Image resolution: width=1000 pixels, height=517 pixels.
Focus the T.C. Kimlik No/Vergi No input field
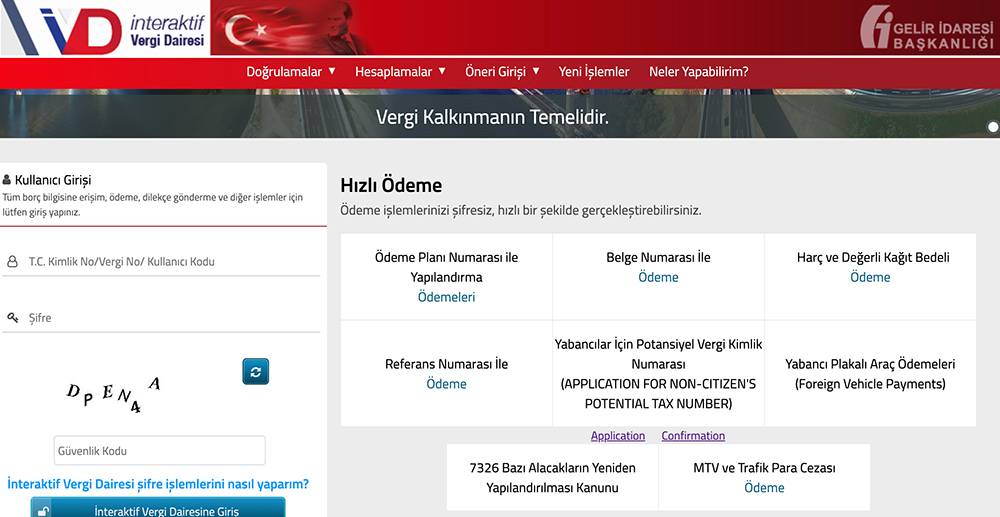161,261
